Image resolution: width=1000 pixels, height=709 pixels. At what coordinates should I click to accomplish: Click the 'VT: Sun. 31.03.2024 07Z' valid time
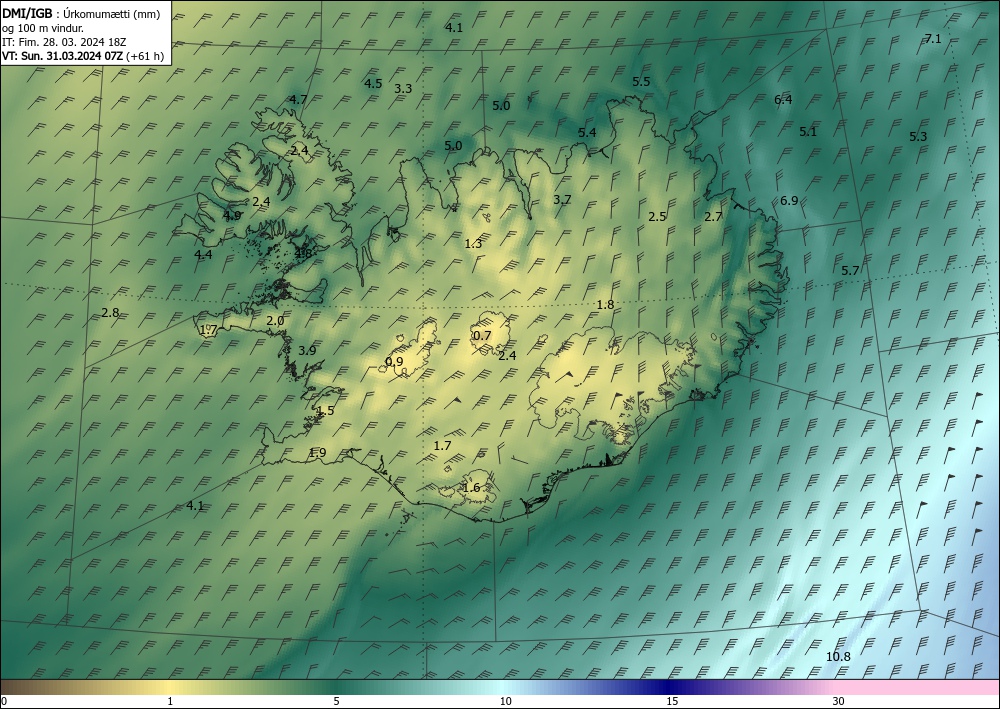(x=62, y=56)
